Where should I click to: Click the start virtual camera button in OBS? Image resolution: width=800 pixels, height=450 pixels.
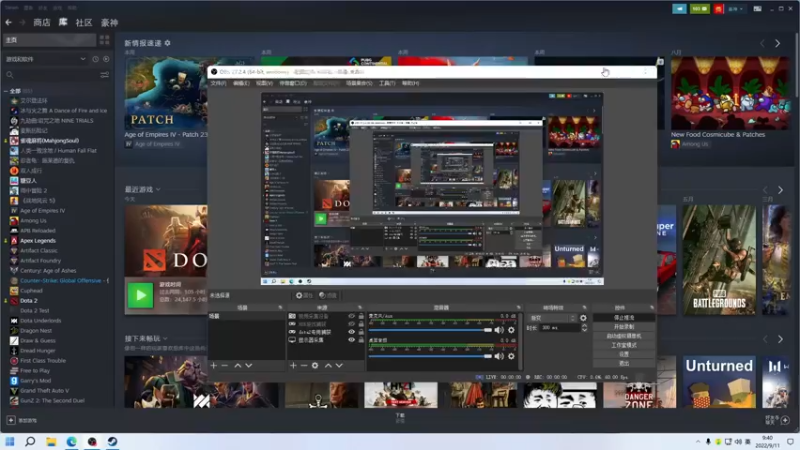coord(624,336)
